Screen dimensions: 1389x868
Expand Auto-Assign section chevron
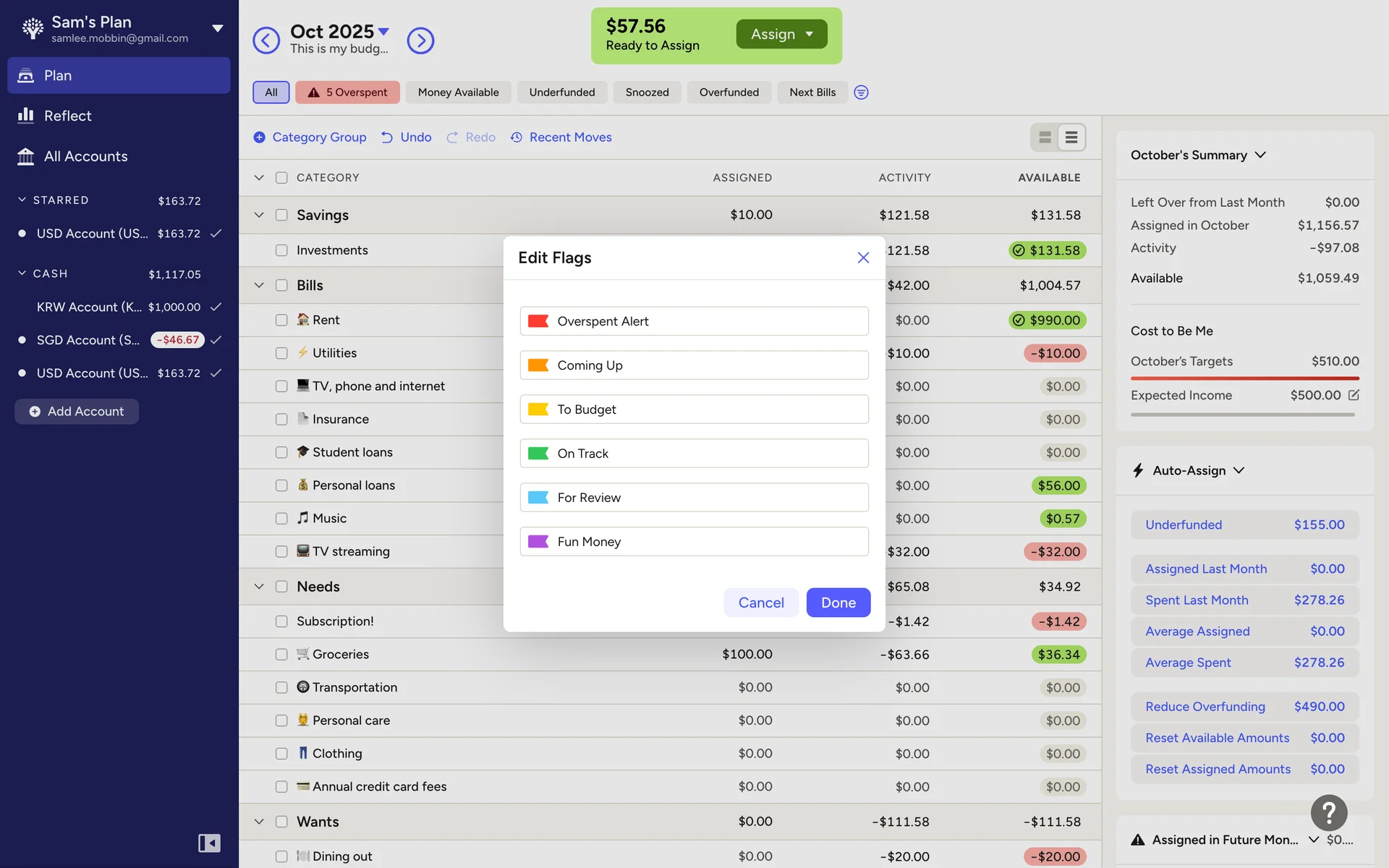[1239, 470]
